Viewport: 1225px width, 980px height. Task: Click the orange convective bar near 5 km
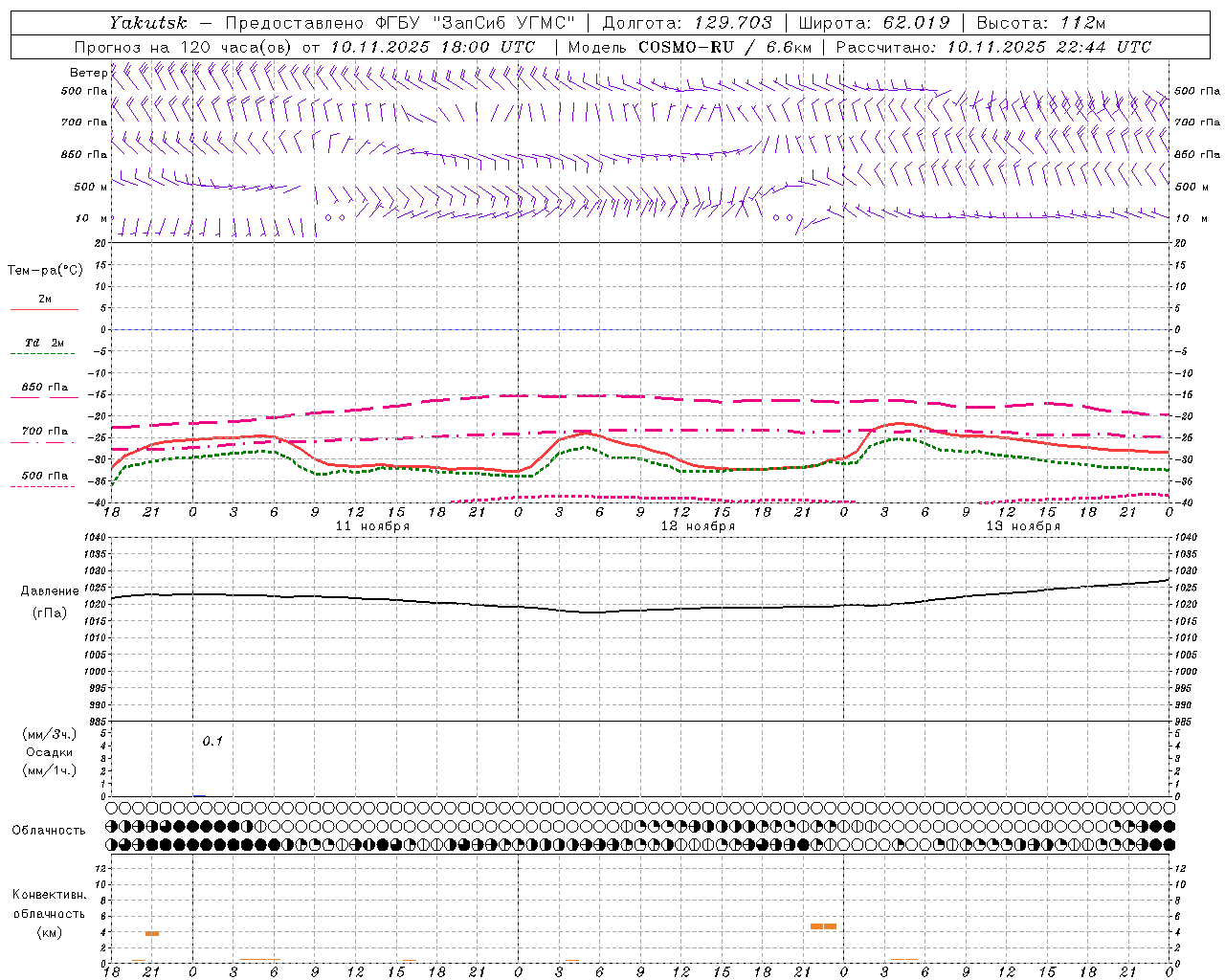[x=823, y=926]
